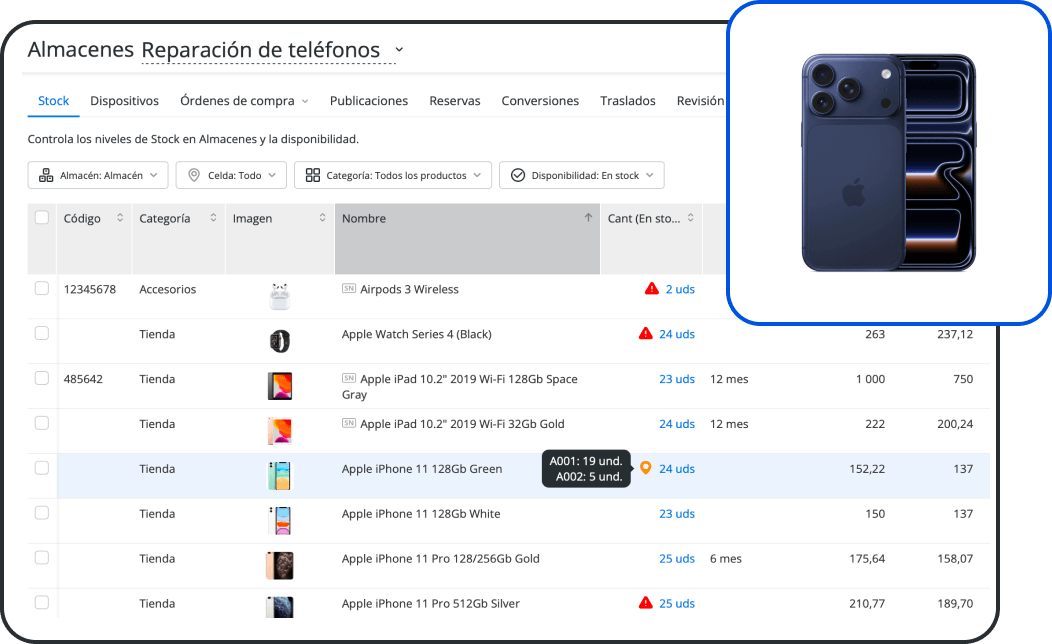The width and height of the screenshot is (1052, 644).
Task: Click 23 uds link for iPhone 11 White
Action: pos(676,514)
